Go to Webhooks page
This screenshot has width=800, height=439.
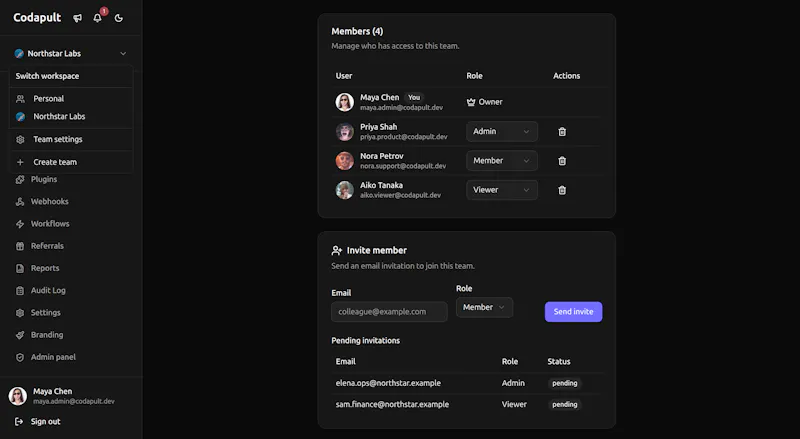(49, 202)
